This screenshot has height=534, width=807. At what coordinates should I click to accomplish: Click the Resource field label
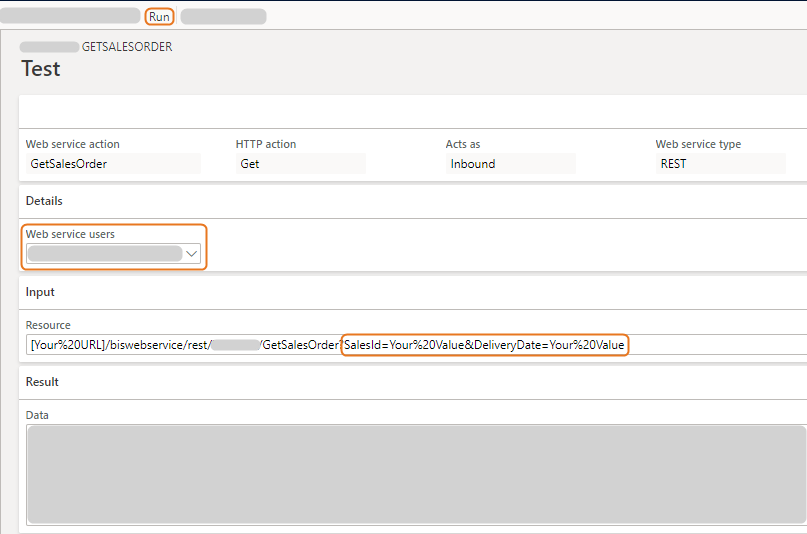tap(48, 325)
